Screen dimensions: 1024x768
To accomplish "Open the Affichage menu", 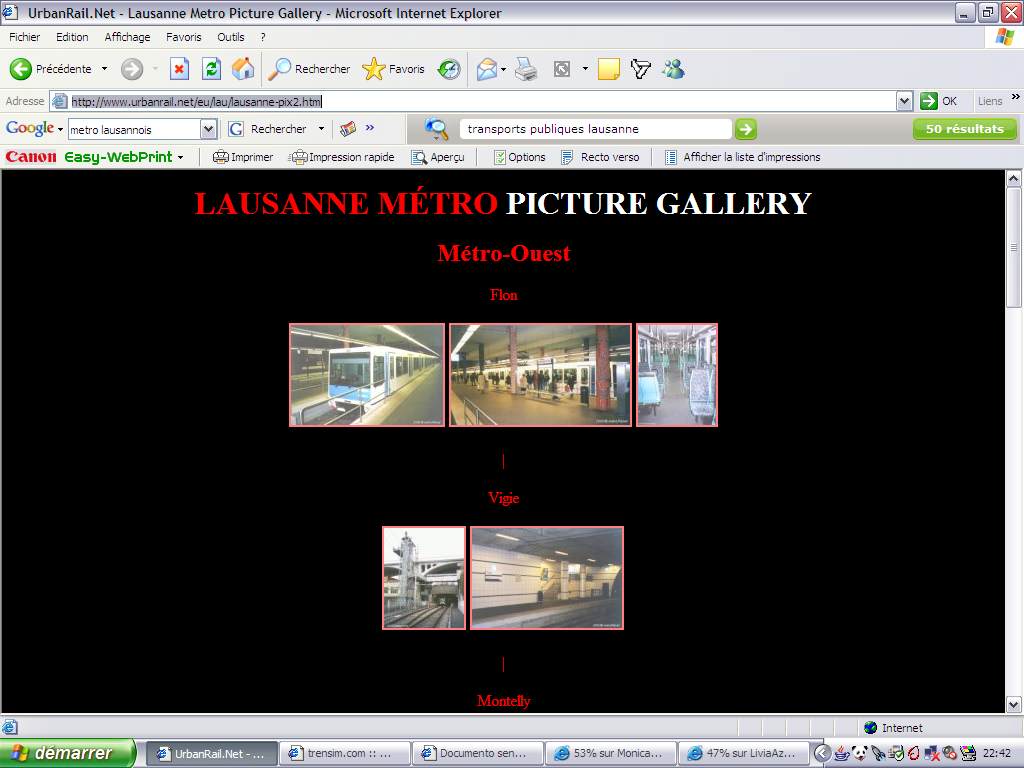I will coord(127,37).
